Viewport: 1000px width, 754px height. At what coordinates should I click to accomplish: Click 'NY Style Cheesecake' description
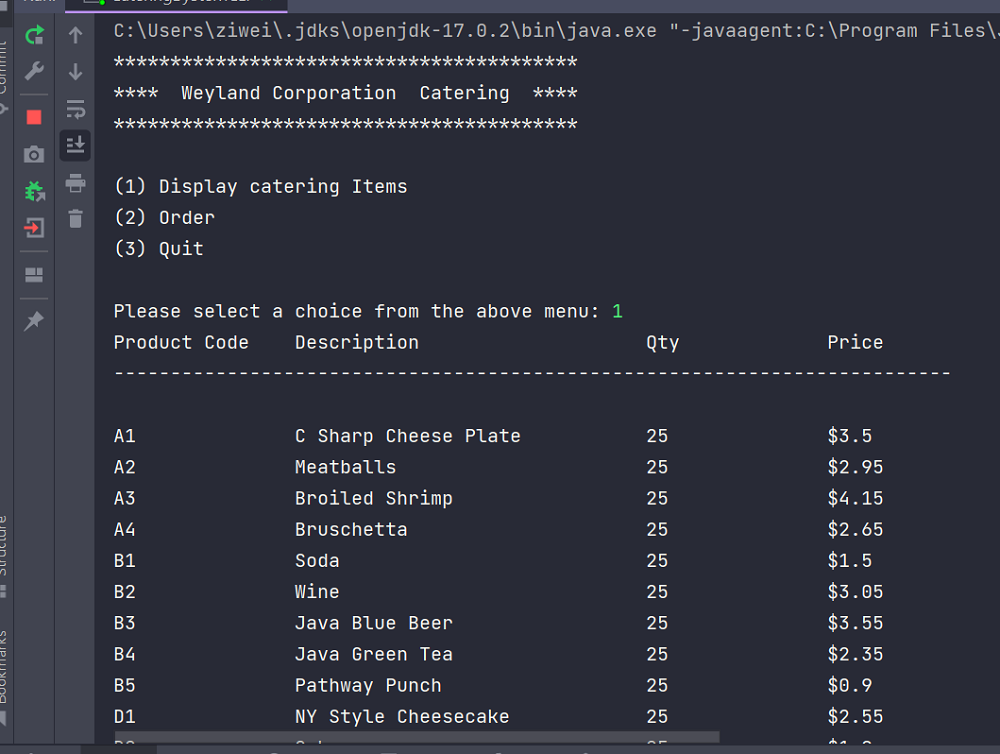[402, 717]
